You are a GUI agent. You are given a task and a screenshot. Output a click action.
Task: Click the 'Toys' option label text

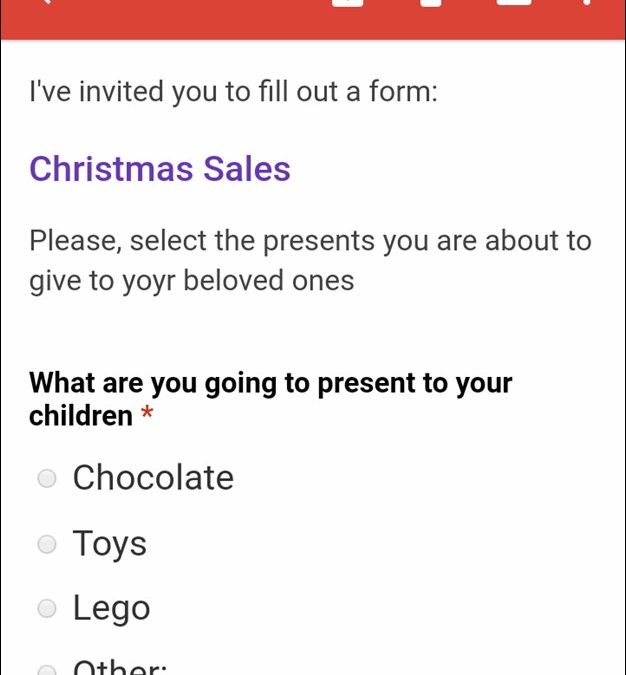coord(110,544)
